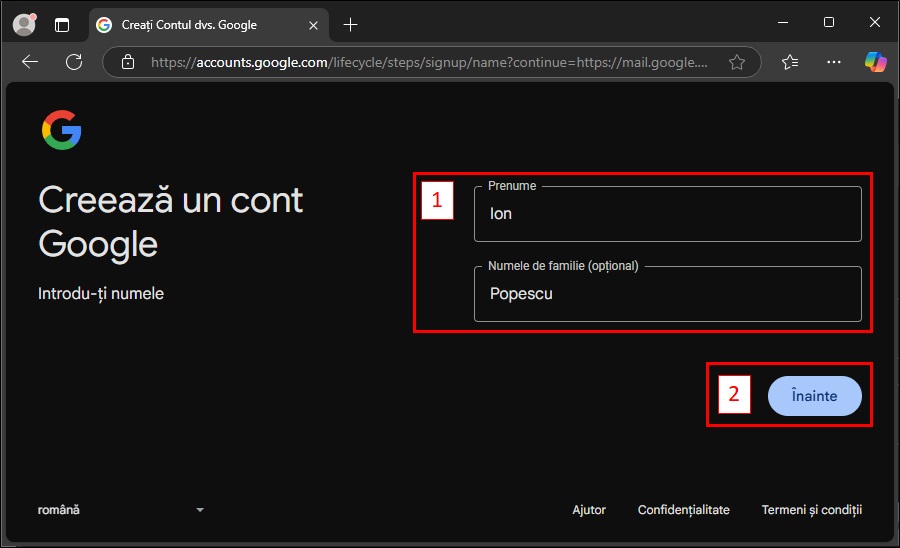Open the browser profile avatar icon

[24, 24]
